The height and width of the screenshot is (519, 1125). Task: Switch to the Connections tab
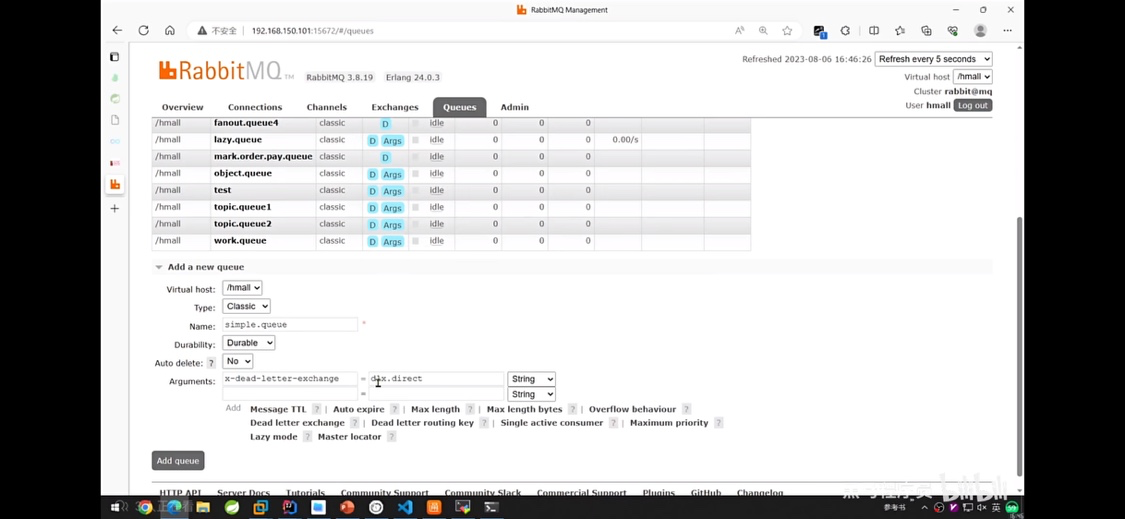click(x=255, y=107)
